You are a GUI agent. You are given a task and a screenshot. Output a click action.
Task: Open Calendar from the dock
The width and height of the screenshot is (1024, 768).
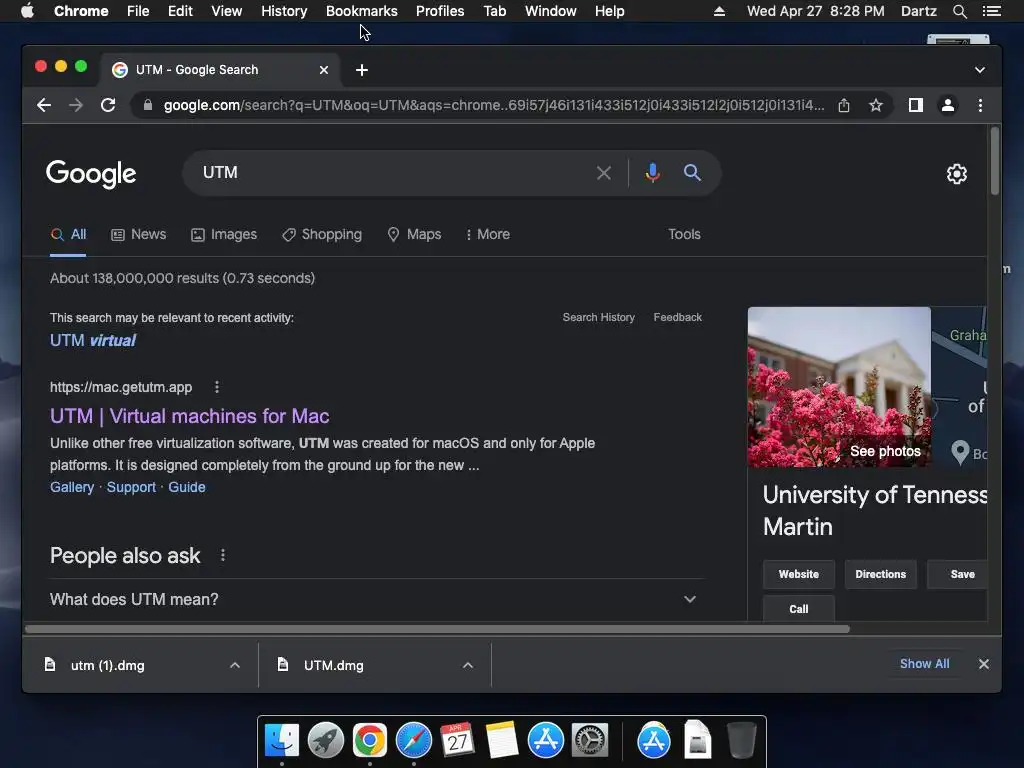pos(457,741)
